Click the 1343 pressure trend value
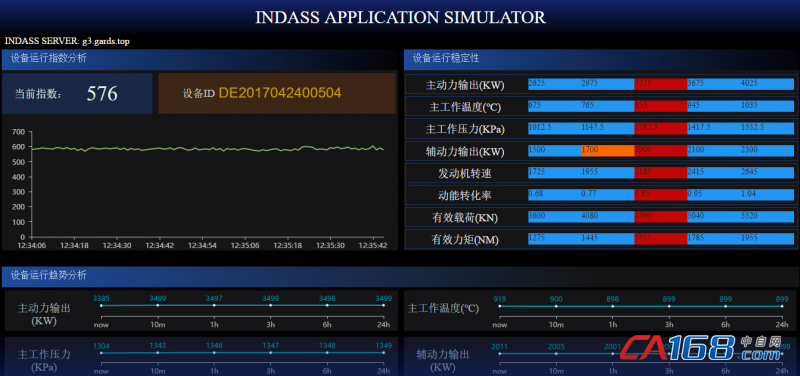Viewport: 800px width, 376px height. [158, 345]
